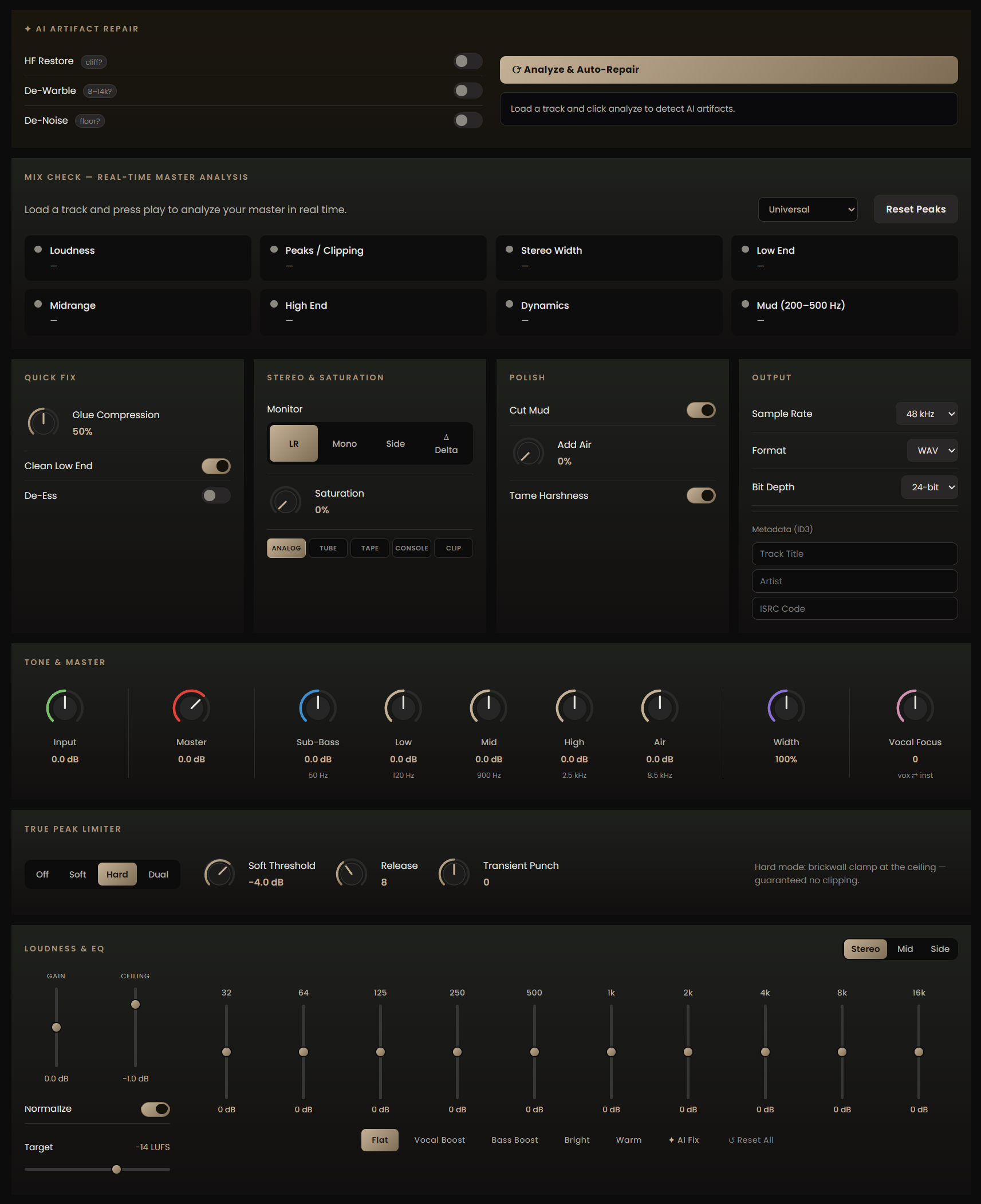Open the Format WAV dropdown

click(932, 451)
